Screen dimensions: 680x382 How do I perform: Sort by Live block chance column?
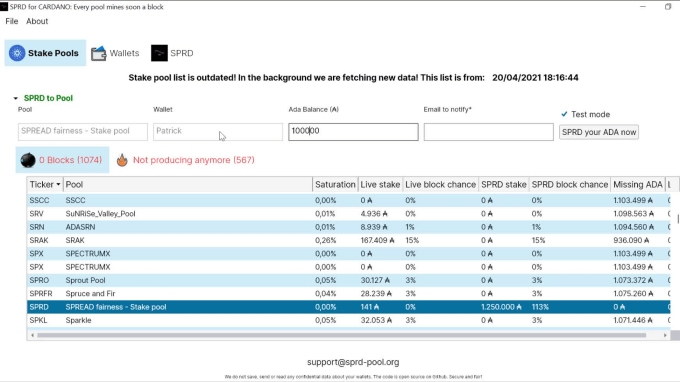coord(441,185)
